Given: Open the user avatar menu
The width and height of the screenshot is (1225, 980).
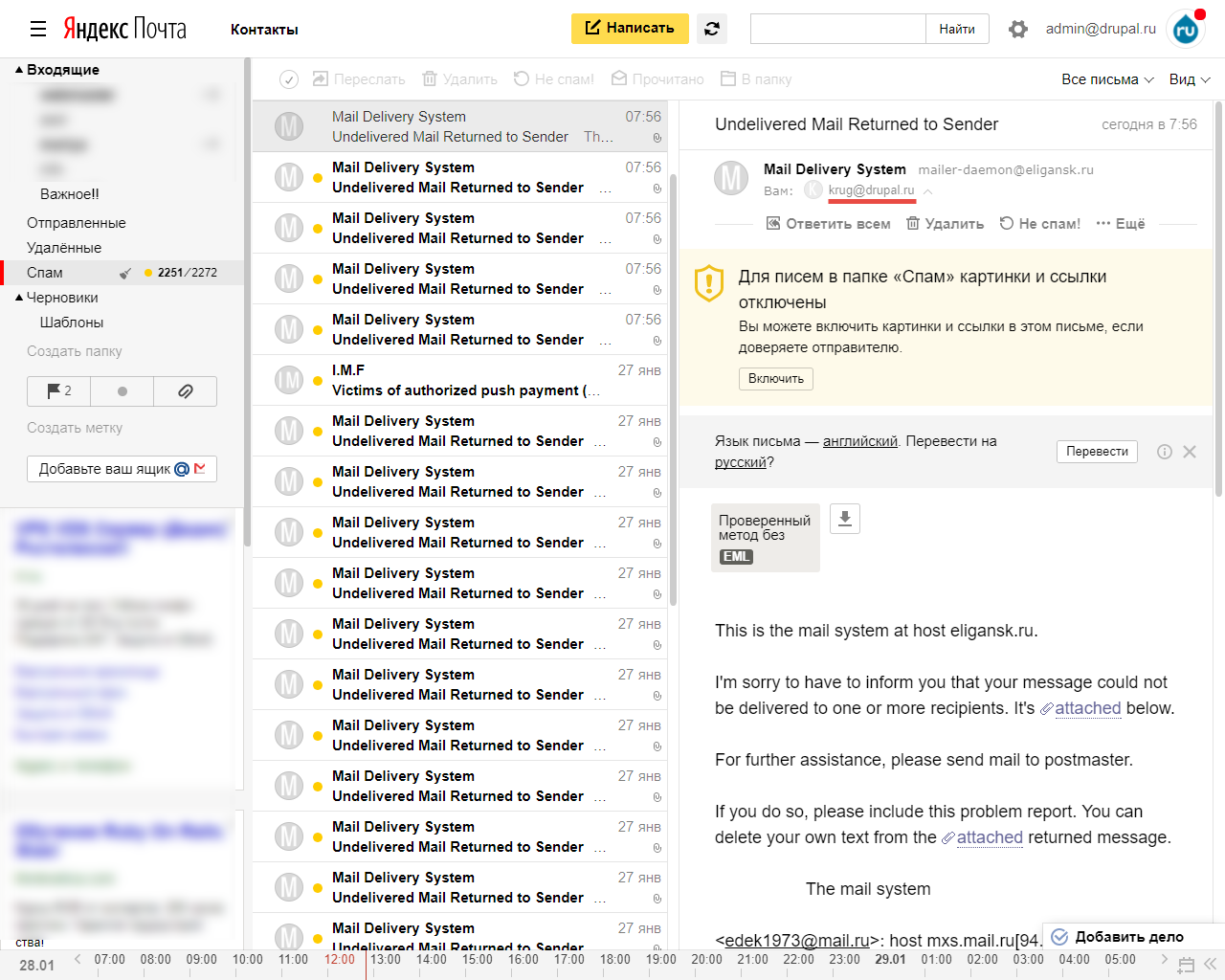Looking at the screenshot, I should (x=1187, y=29).
